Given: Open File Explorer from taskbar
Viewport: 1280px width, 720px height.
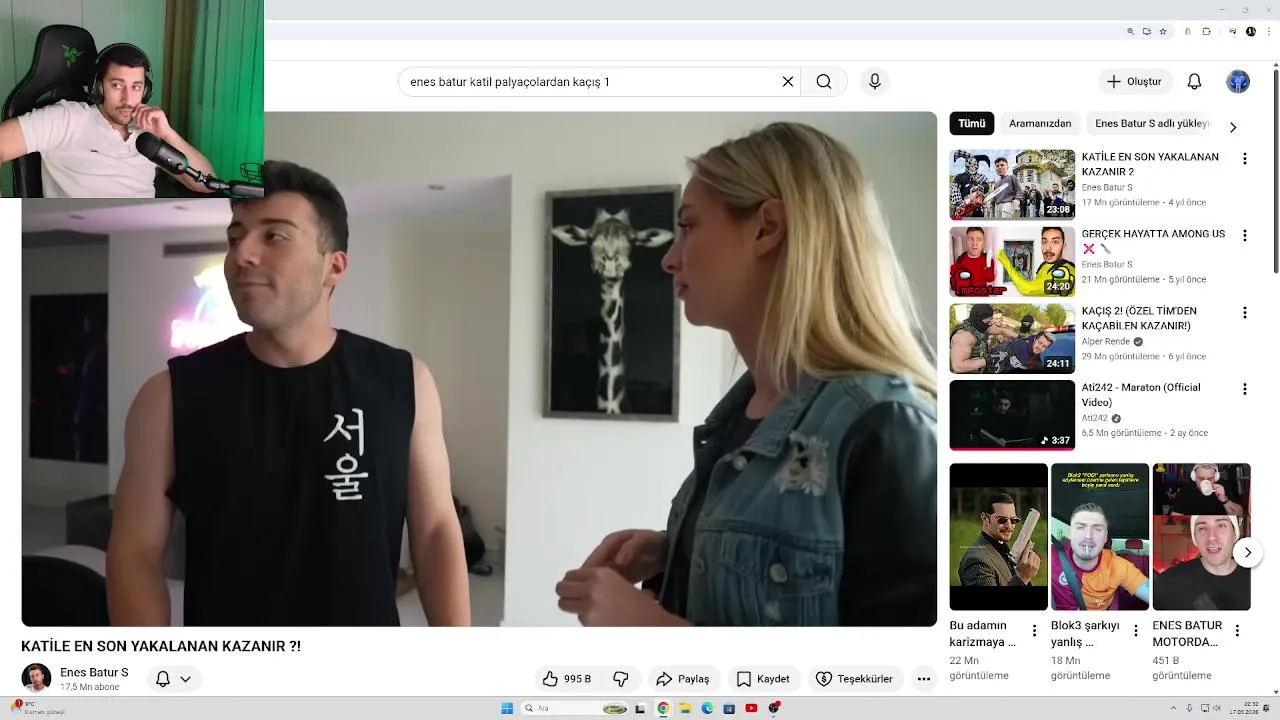Looking at the screenshot, I should [x=685, y=708].
